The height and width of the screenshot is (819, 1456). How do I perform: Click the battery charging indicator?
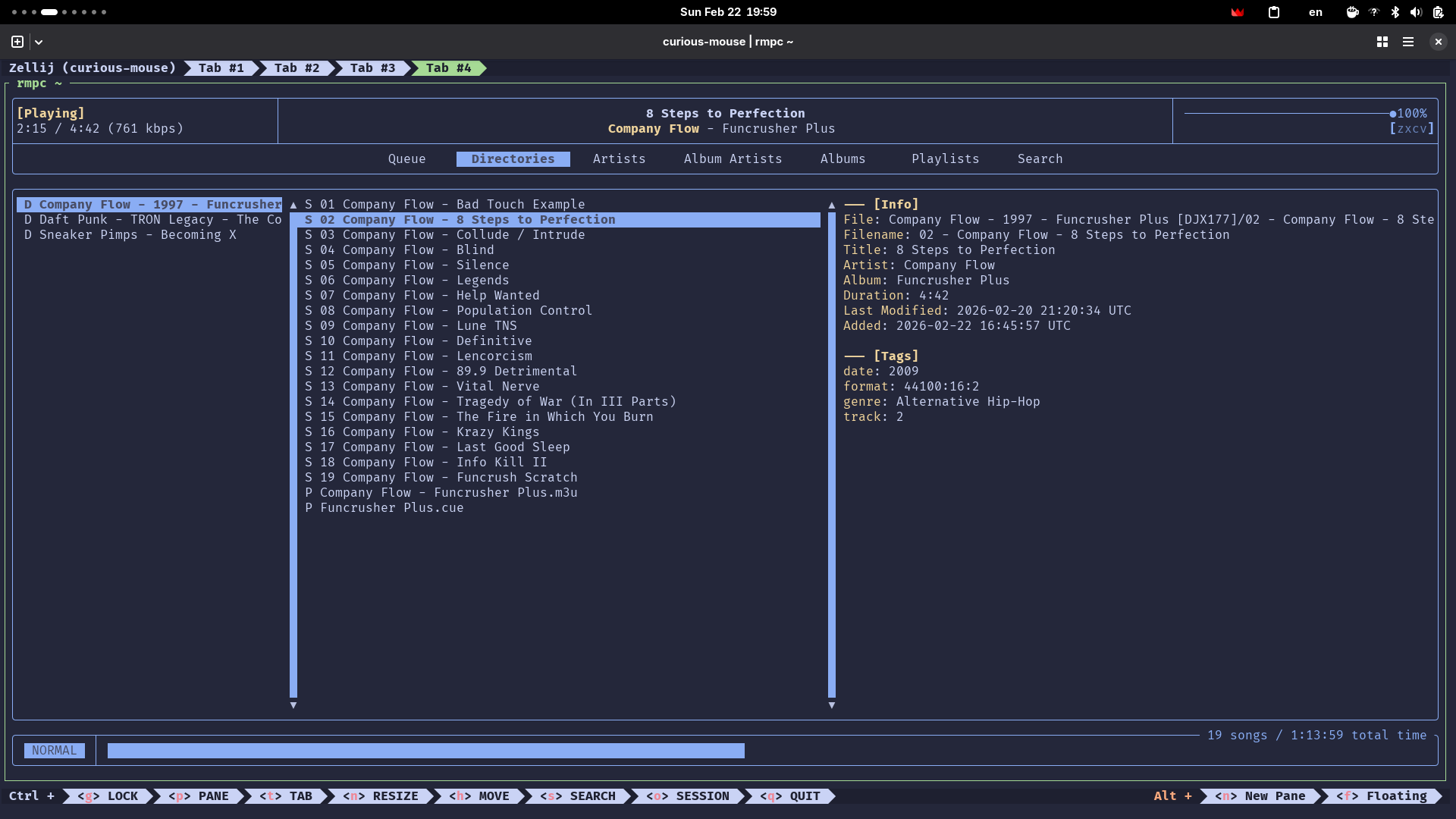click(x=1438, y=12)
